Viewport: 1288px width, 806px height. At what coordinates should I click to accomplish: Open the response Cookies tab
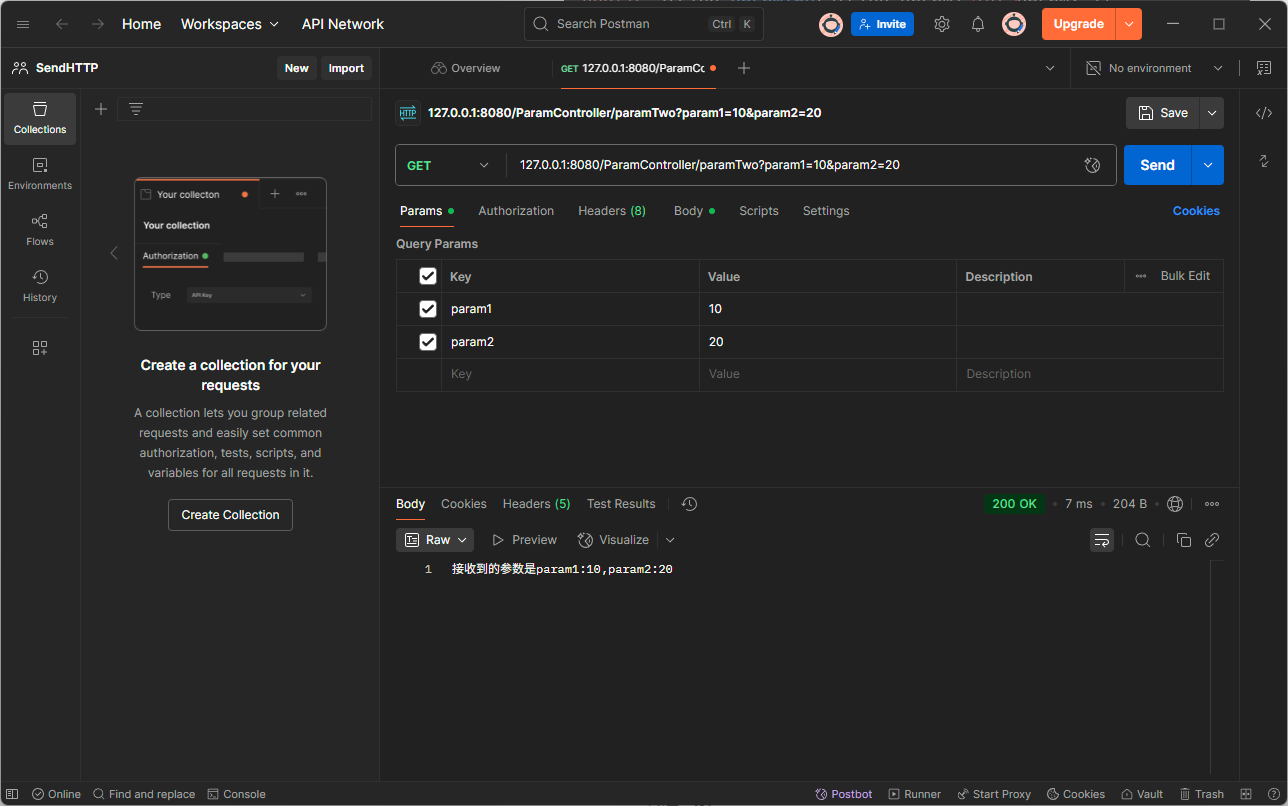click(x=464, y=504)
